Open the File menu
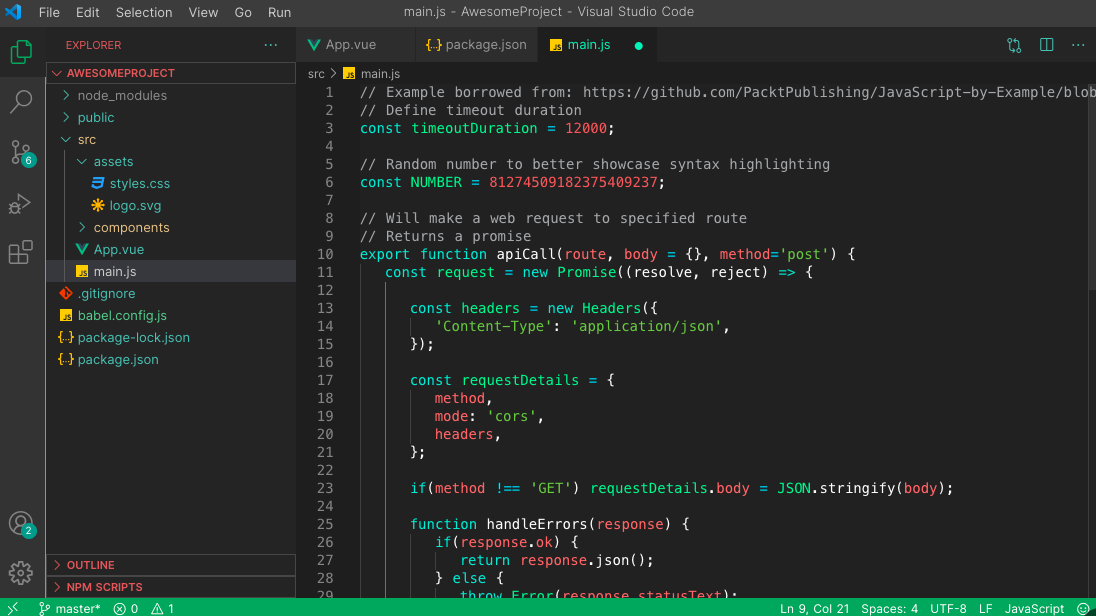 [x=49, y=12]
